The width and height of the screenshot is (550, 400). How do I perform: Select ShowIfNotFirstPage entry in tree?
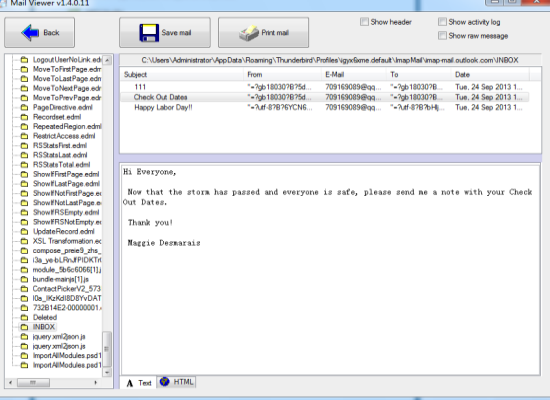pos(67,193)
